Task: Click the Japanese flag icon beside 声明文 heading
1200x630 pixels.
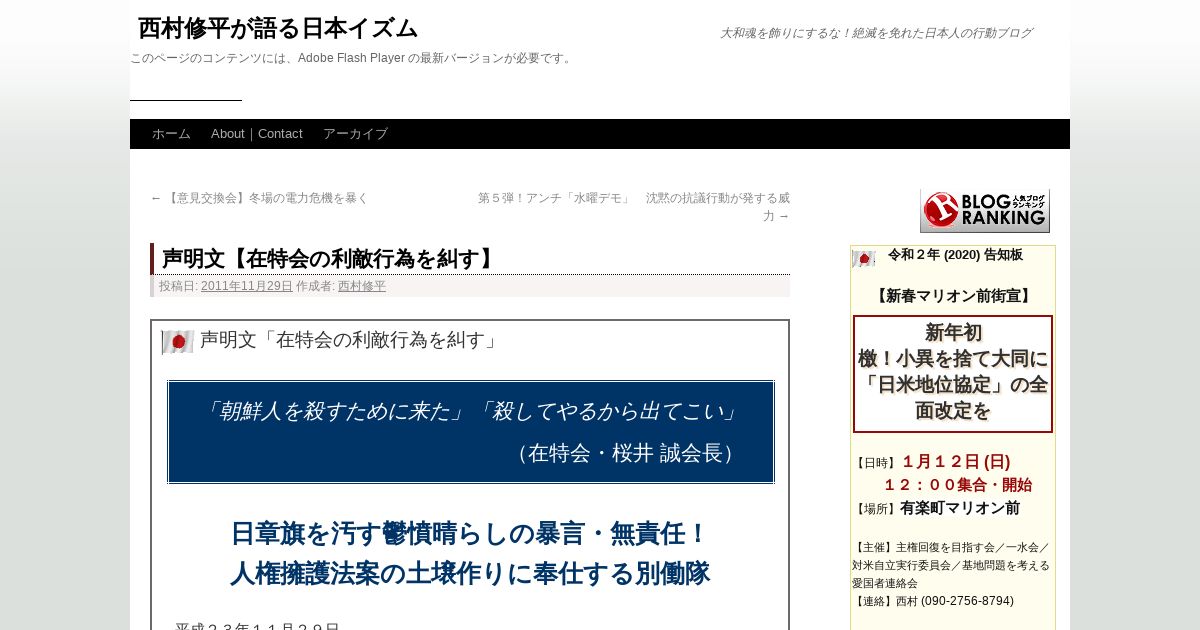Action: pyautogui.click(x=177, y=342)
